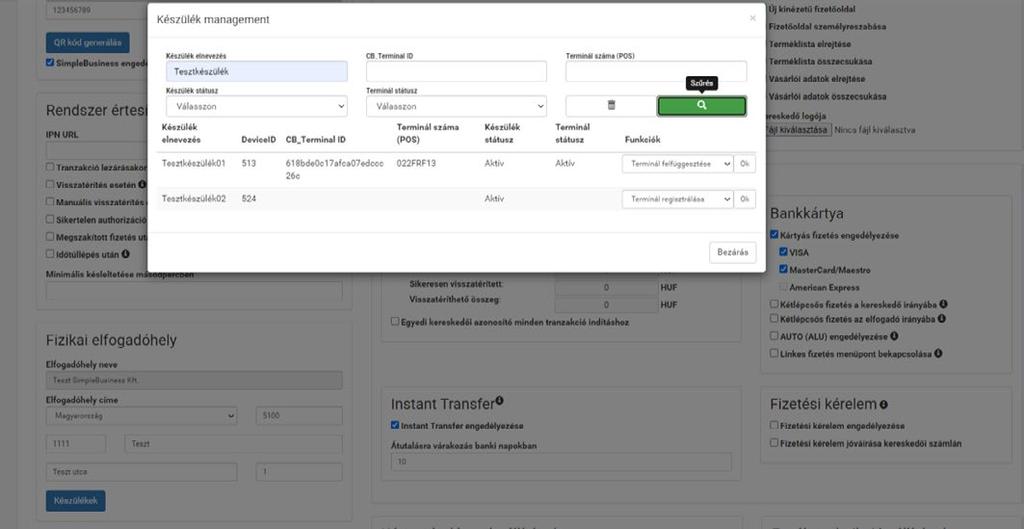Open the Készülék státusz dropdown
This screenshot has height=529, width=1024.
click(x=257, y=106)
